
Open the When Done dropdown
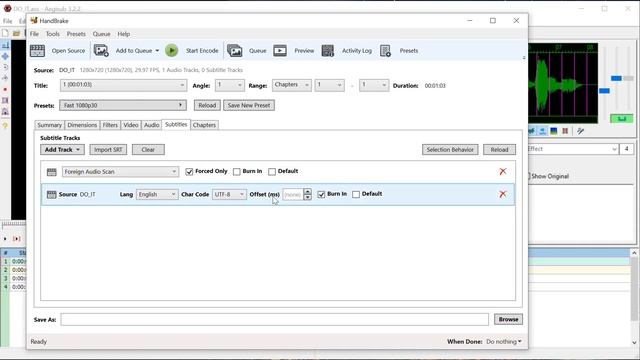point(504,342)
